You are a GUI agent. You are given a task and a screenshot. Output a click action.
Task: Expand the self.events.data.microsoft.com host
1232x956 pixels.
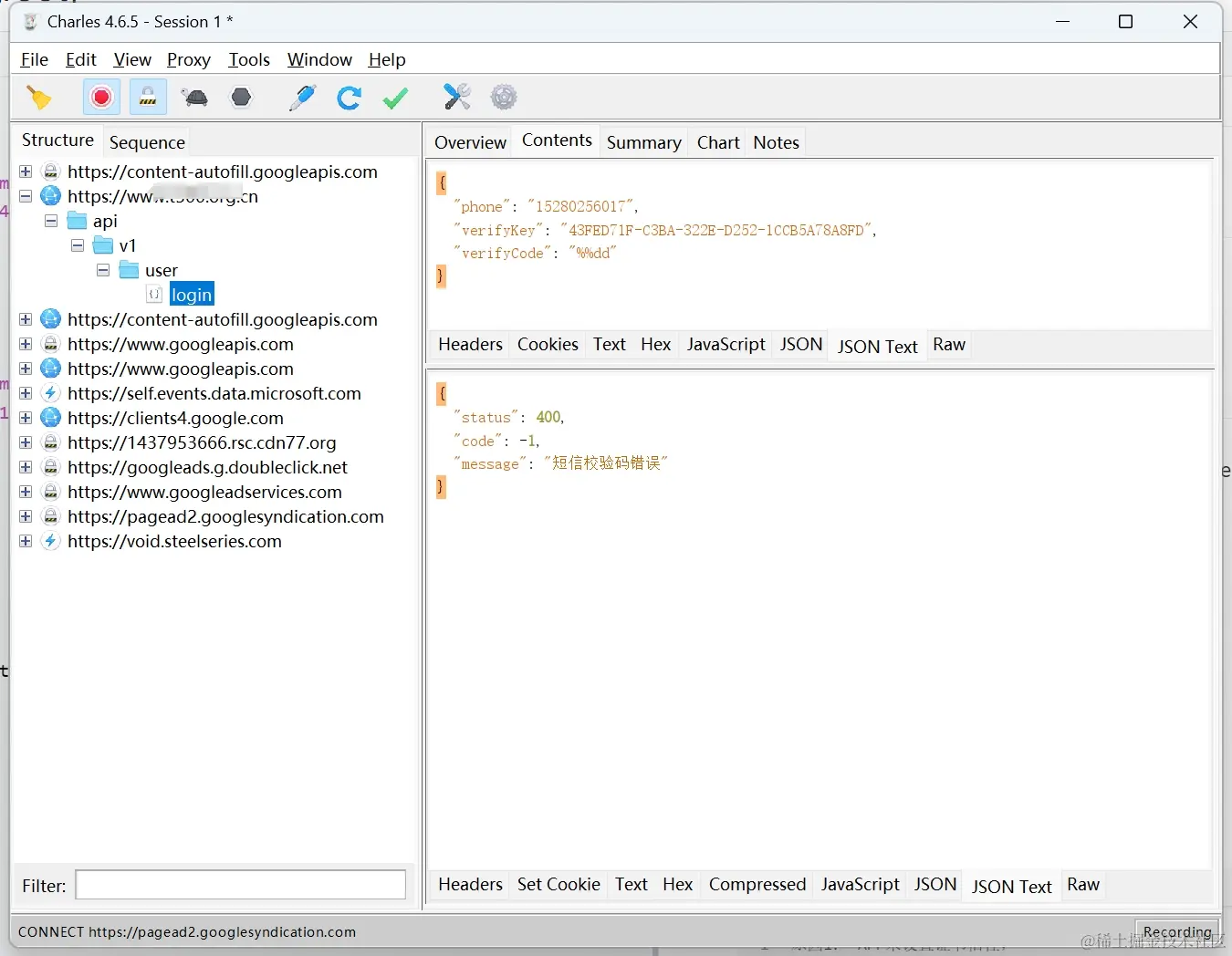click(x=26, y=393)
